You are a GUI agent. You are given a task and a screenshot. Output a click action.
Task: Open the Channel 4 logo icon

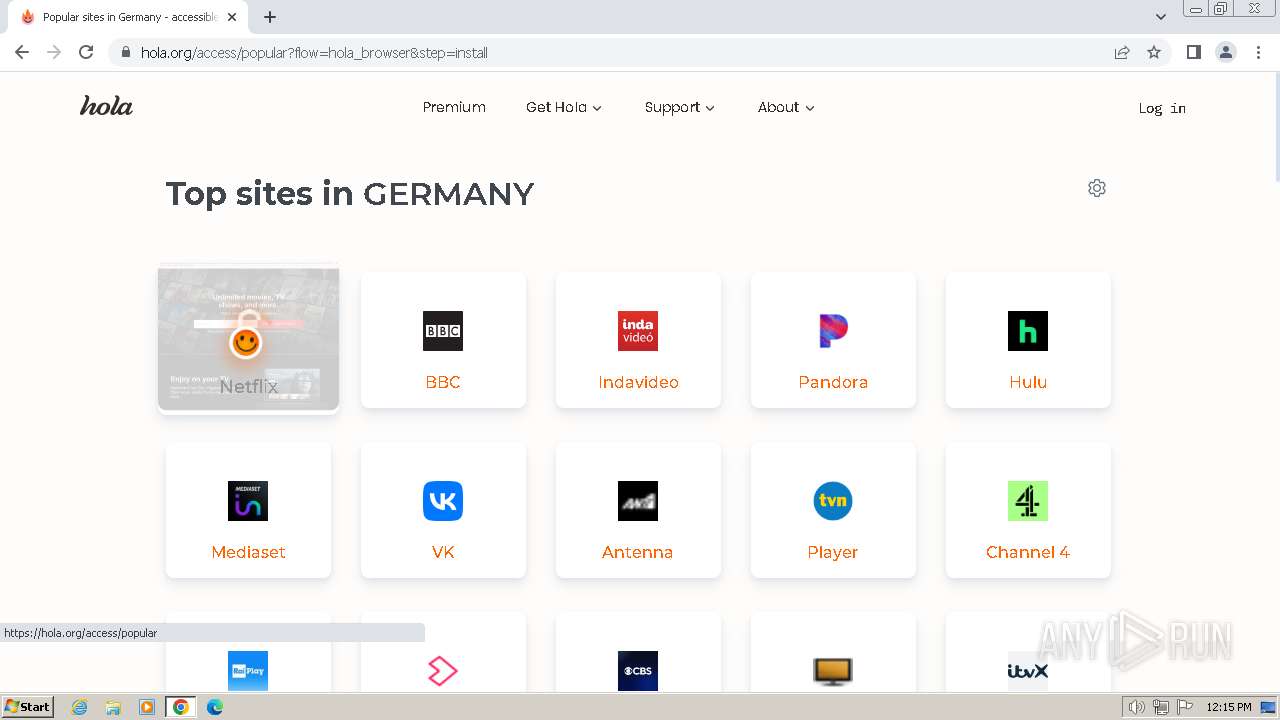pyautogui.click(x=1028, y=501)
